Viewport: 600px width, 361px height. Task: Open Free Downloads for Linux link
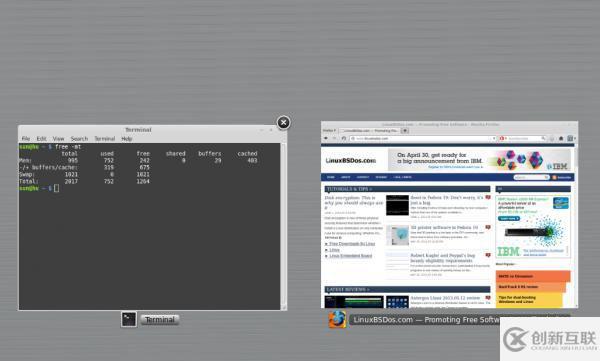[x=352, y=243]
